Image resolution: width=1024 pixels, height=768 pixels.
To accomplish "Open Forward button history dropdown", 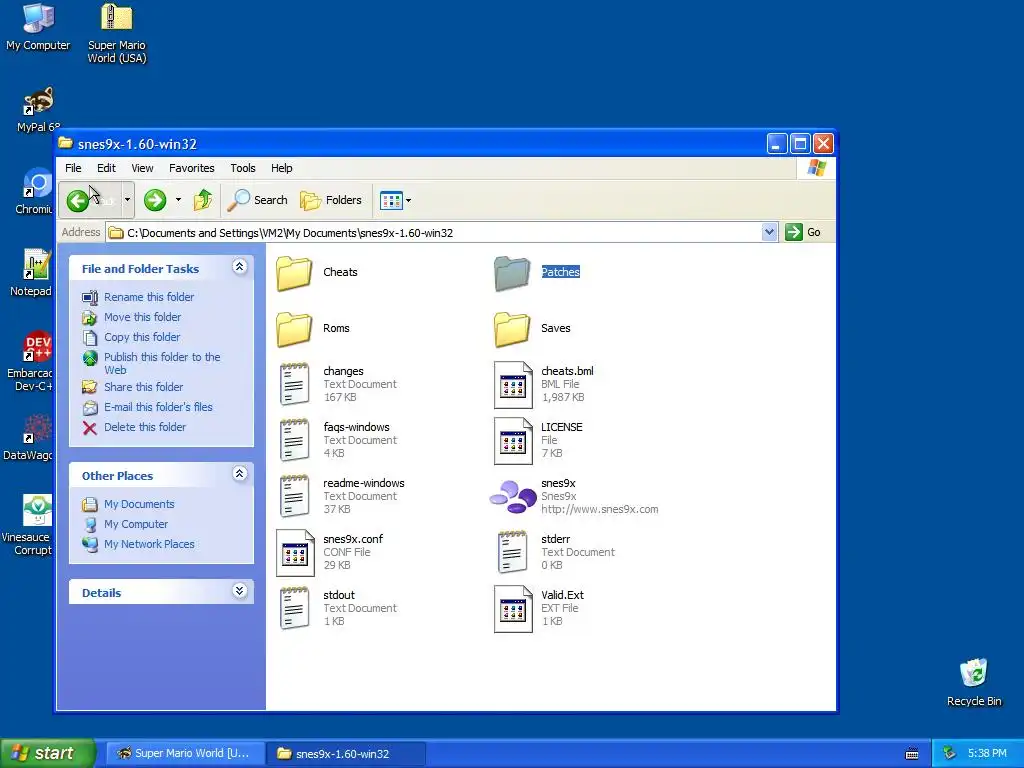I will [x=178, y=200].
